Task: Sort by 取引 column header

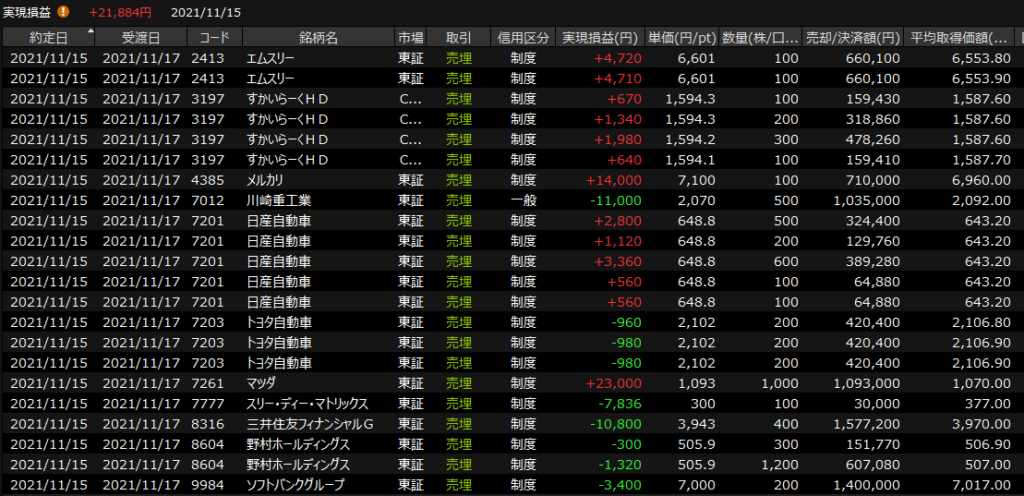Action: pos(458,38)
